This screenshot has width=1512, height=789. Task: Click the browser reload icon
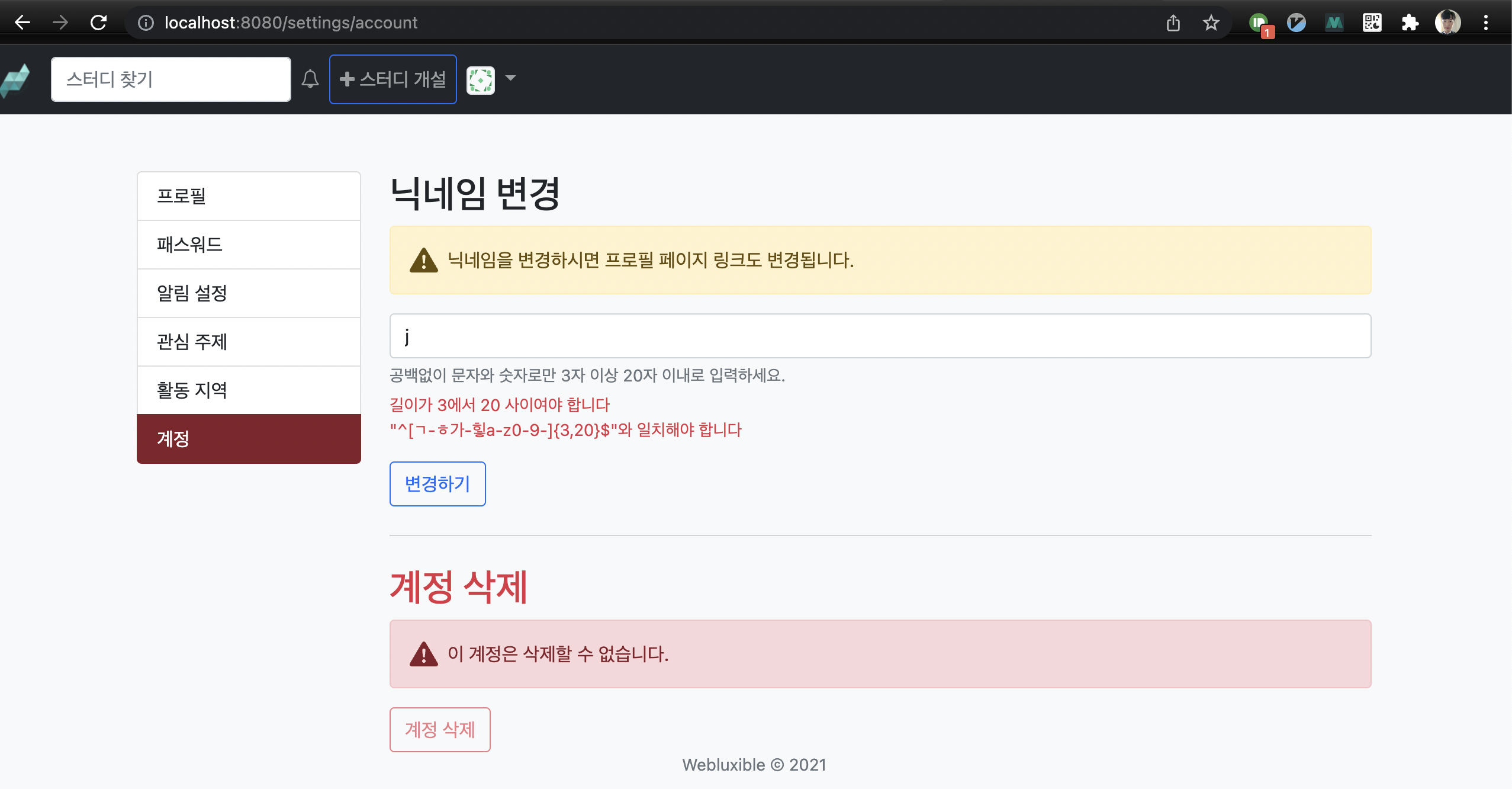(x=98, y=23)
